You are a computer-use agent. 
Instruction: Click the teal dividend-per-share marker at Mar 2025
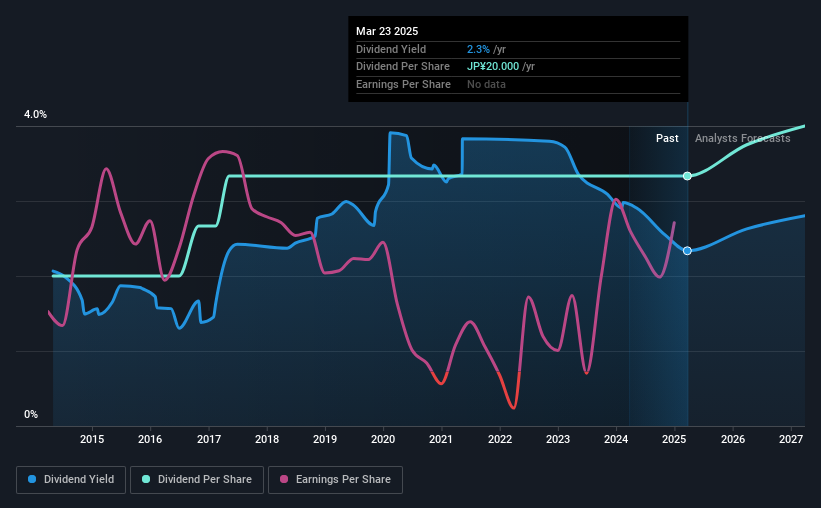click(x=687, y=176)
